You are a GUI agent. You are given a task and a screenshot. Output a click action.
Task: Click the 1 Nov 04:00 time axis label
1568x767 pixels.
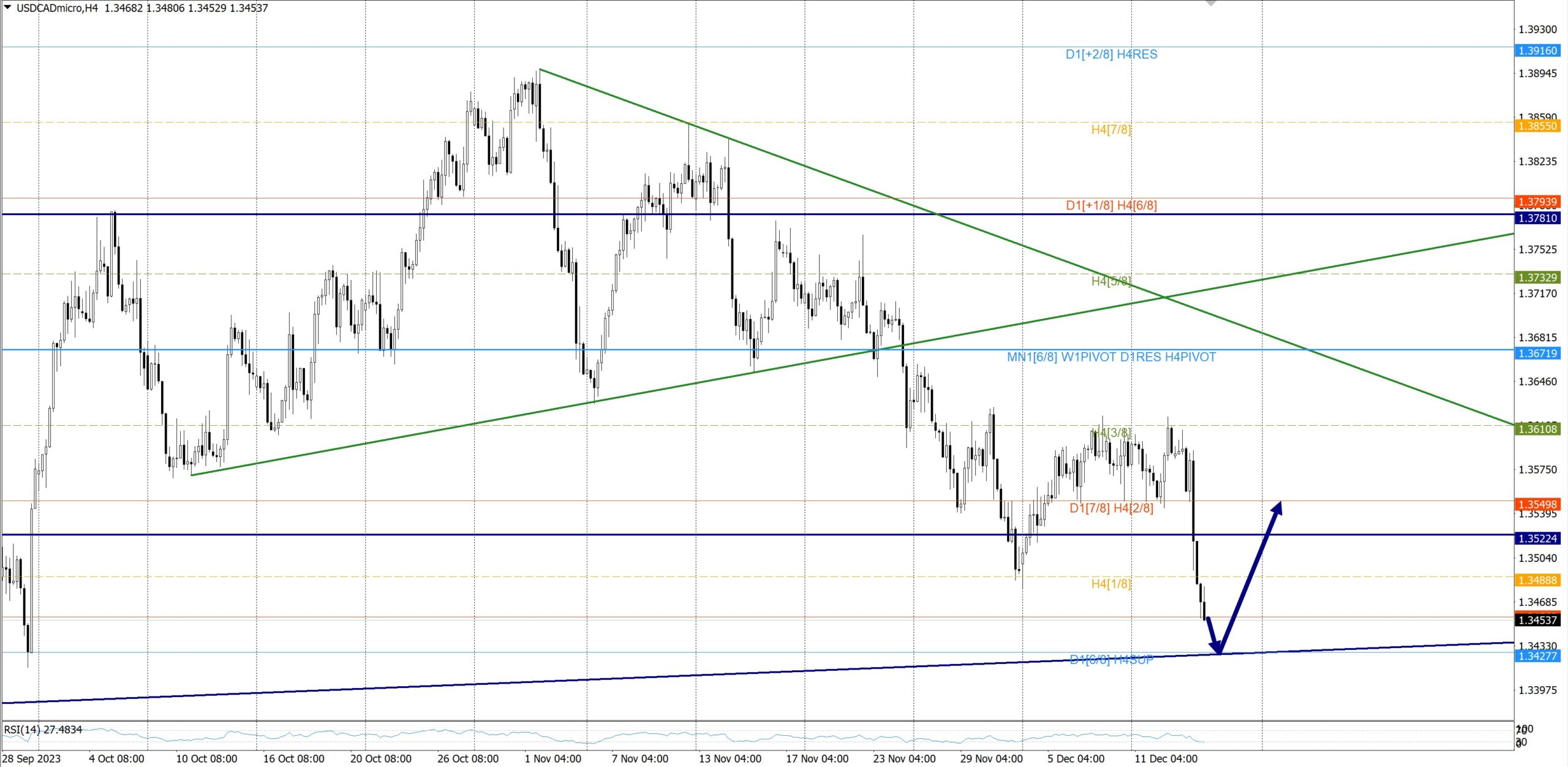[552, 758]
